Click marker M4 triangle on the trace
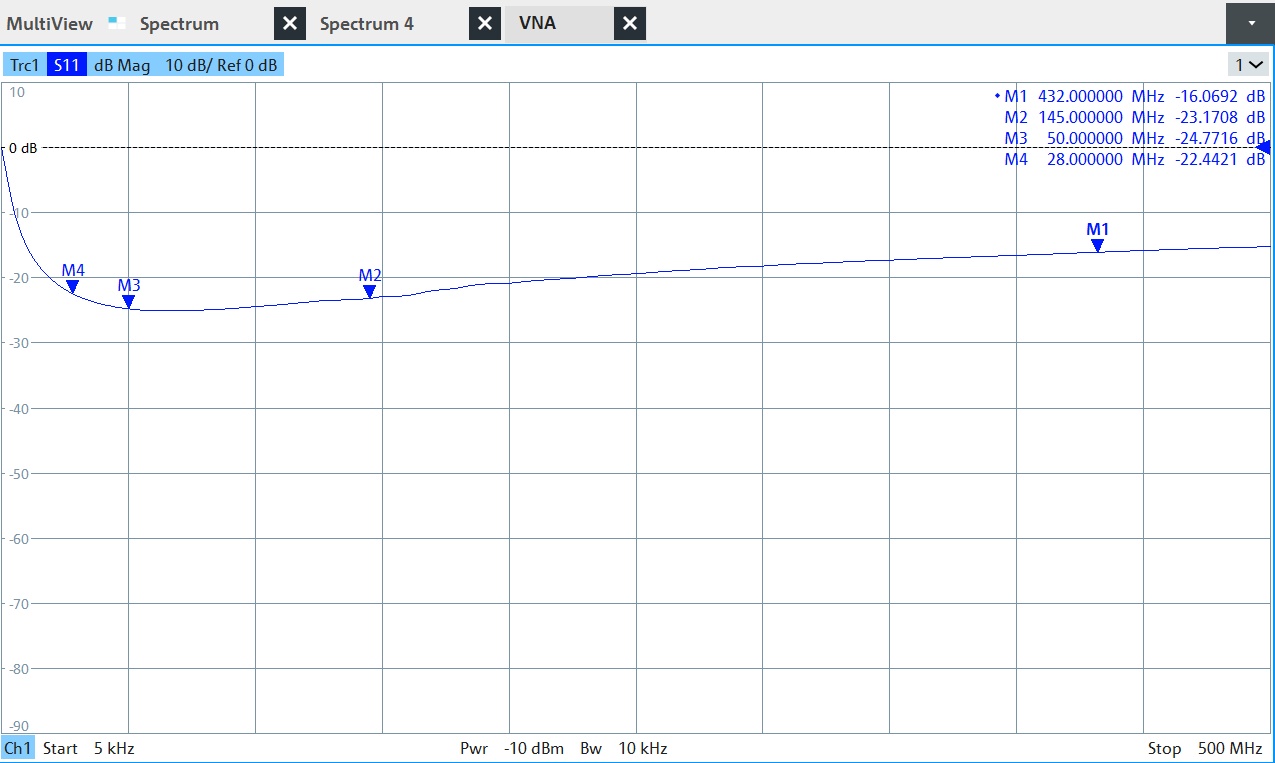The image size is (1275, 763). [x=72, y=286]
